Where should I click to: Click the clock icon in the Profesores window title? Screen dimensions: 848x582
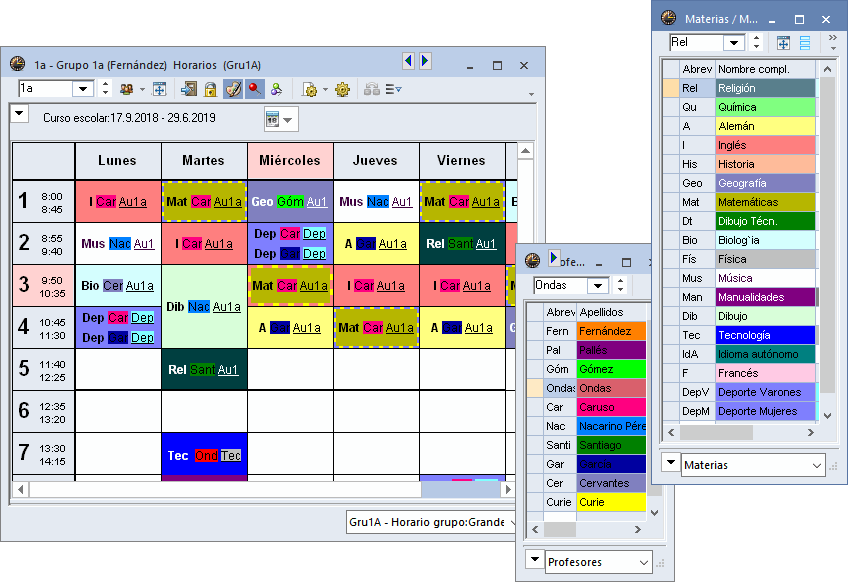532,260
